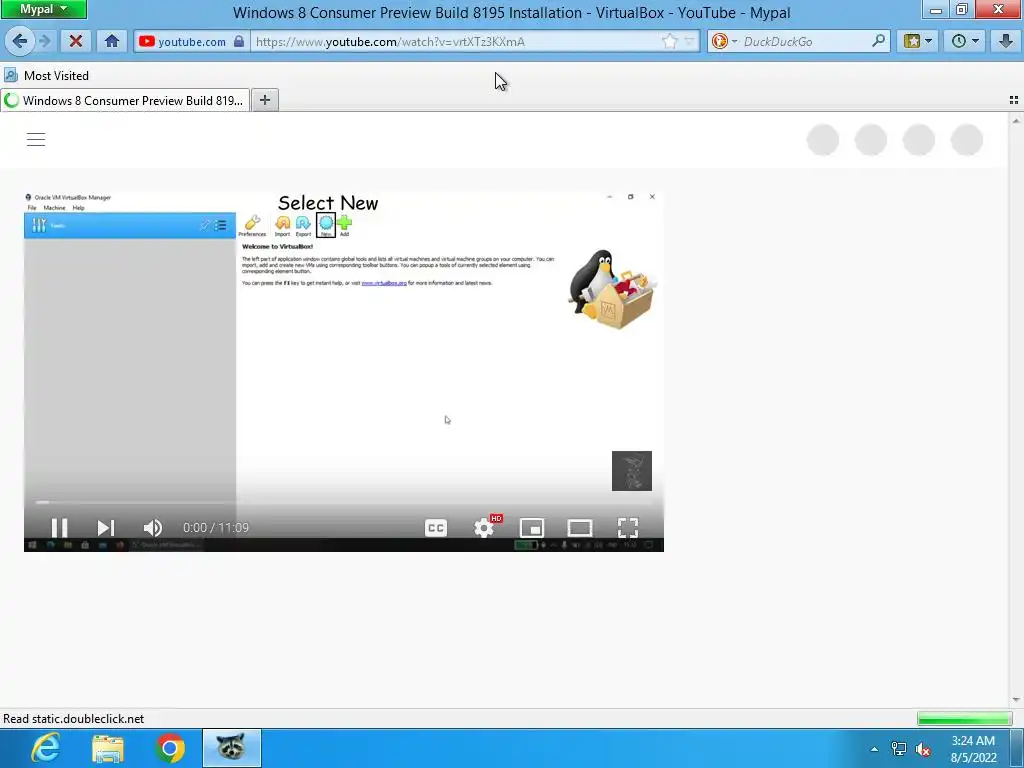This screenshot has width=1024, height=768.
Task: Click the search magnifier icon
Action: [878, 40]
